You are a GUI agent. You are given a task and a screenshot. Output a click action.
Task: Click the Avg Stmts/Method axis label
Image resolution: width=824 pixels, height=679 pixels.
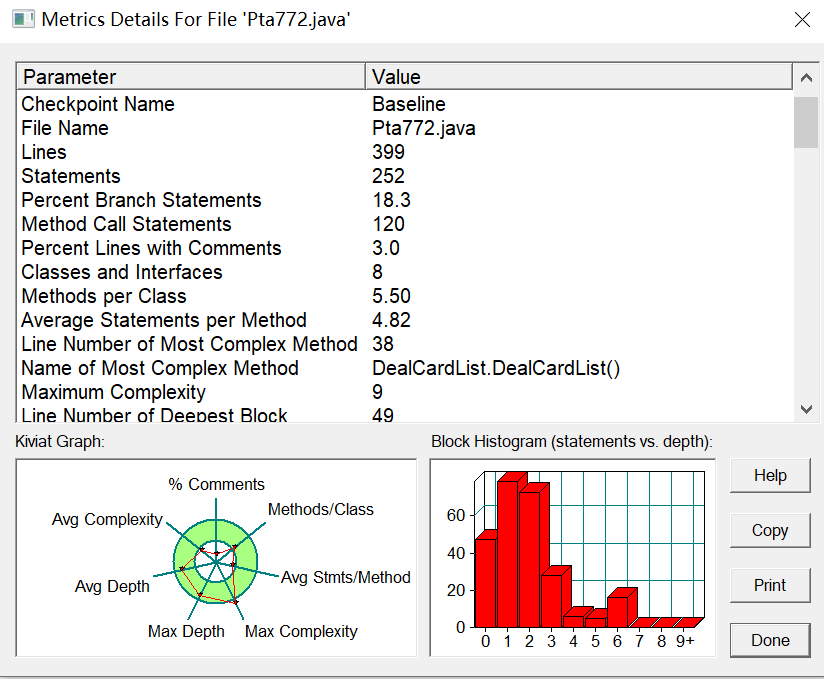pyautogui.click(x=346, y=577)
